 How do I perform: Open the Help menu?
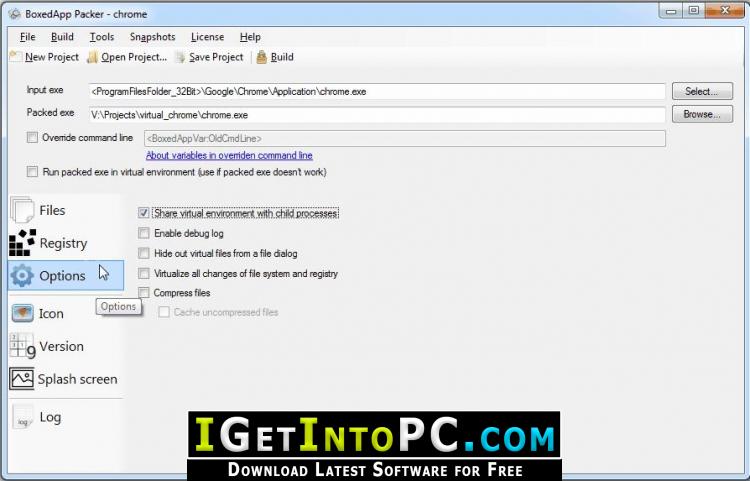[250, 37]
